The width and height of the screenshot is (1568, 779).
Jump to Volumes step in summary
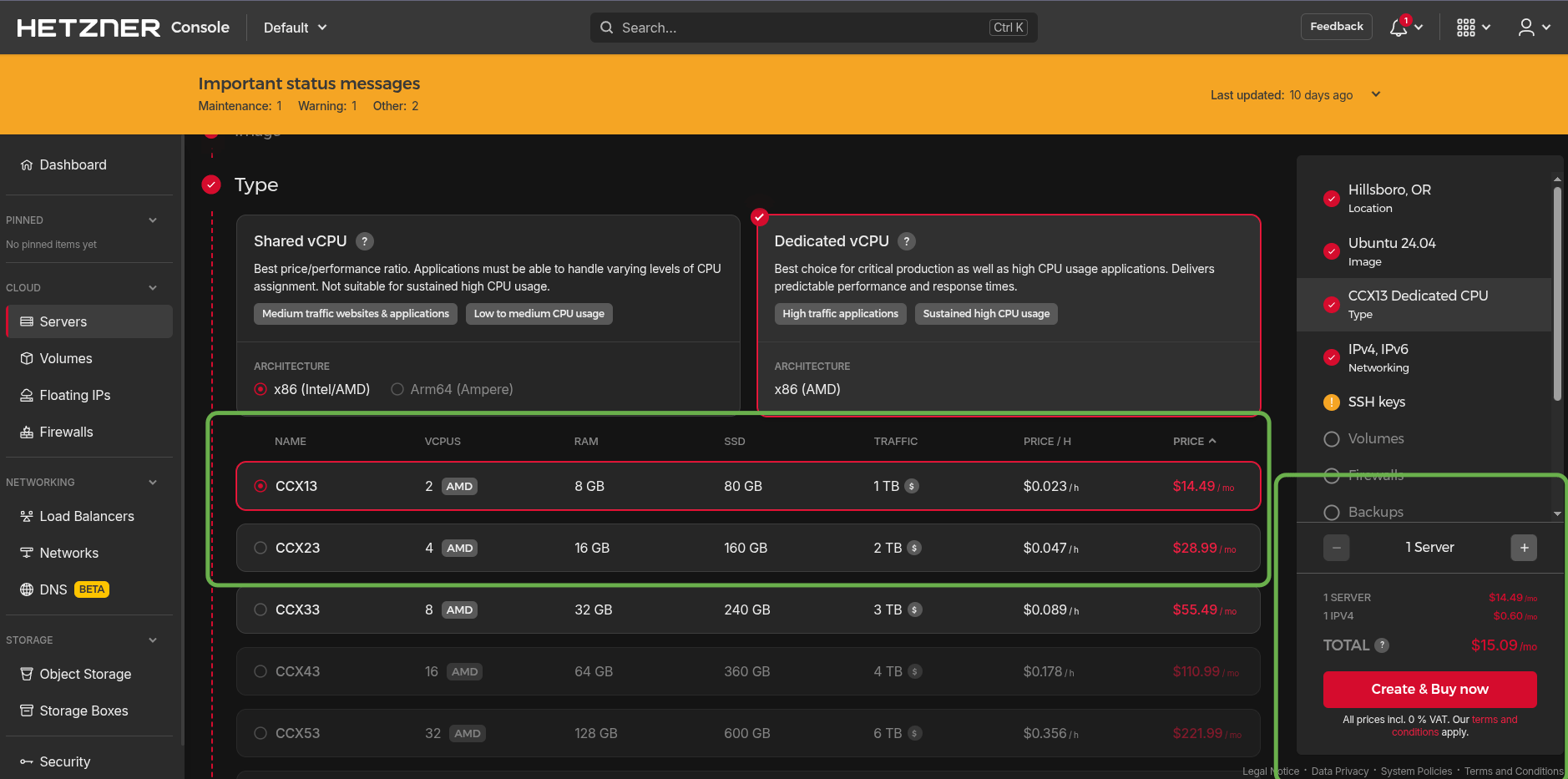[1424, 439]
